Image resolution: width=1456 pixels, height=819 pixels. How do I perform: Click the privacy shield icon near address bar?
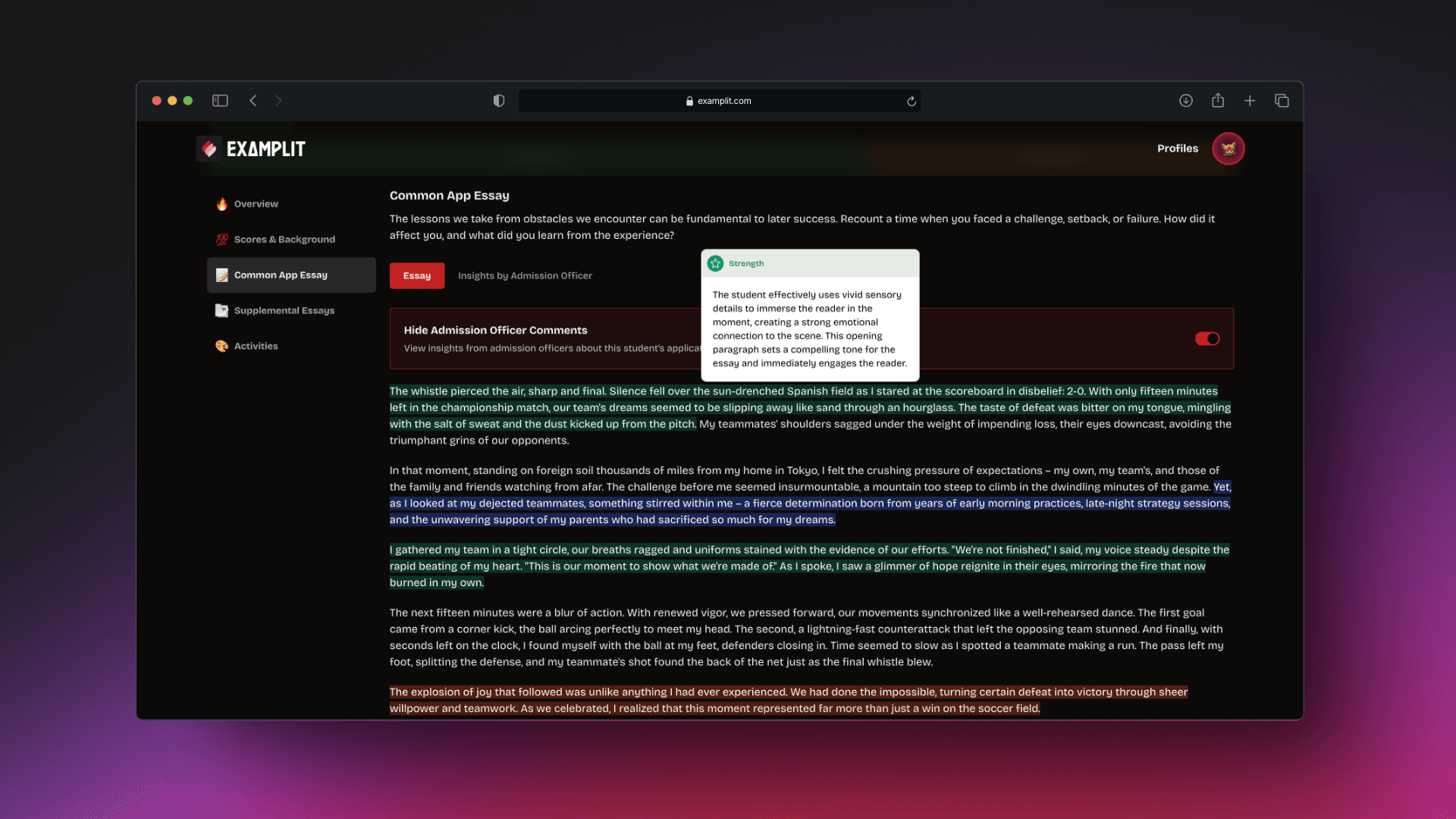click(x=498, y=100)
